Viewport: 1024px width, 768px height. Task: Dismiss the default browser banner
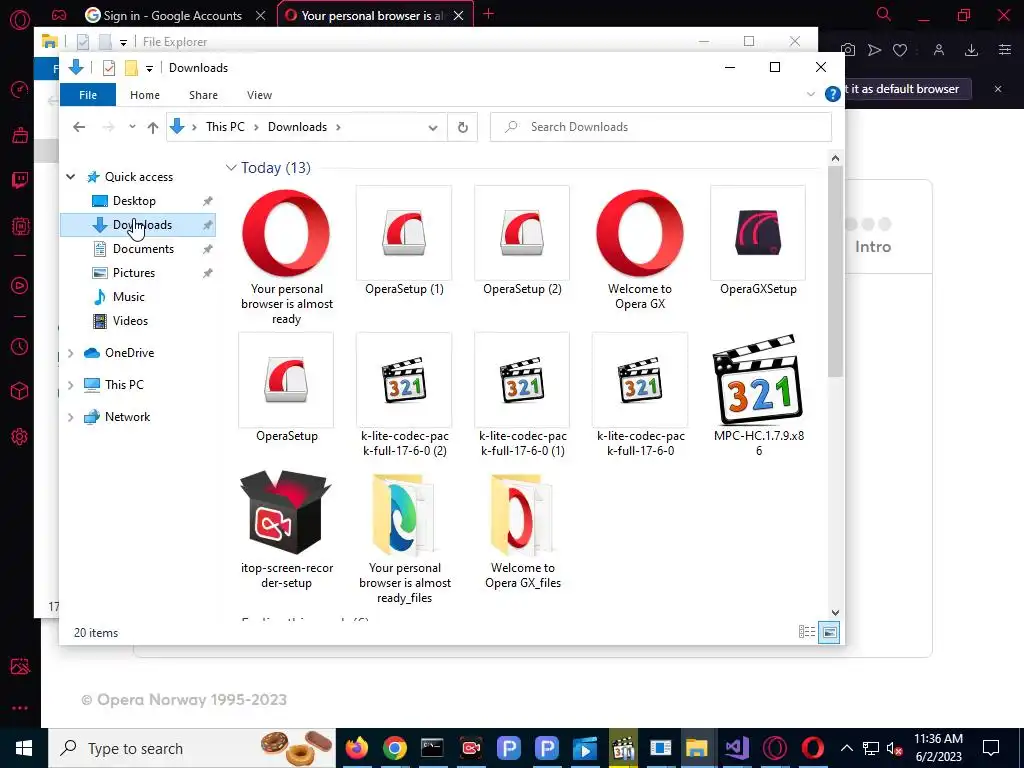click(x=998, y=89)
